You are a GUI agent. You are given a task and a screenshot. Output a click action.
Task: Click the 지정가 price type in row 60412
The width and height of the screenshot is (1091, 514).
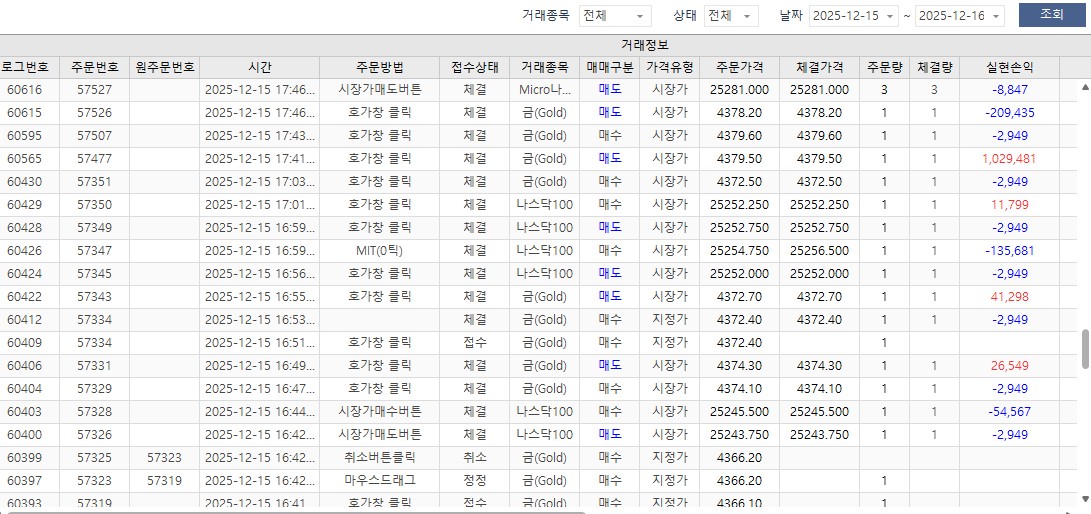(x=669, y=319)
